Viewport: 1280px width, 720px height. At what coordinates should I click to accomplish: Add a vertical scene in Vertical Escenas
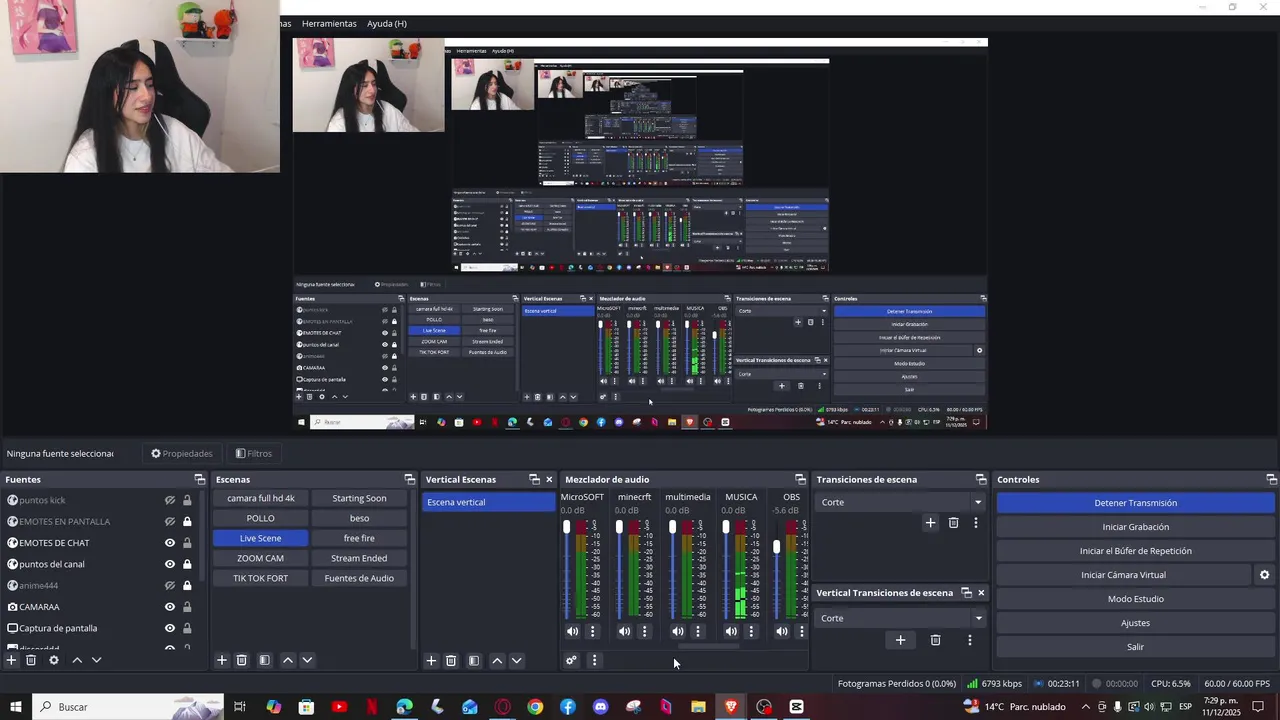tap(431, 660)
